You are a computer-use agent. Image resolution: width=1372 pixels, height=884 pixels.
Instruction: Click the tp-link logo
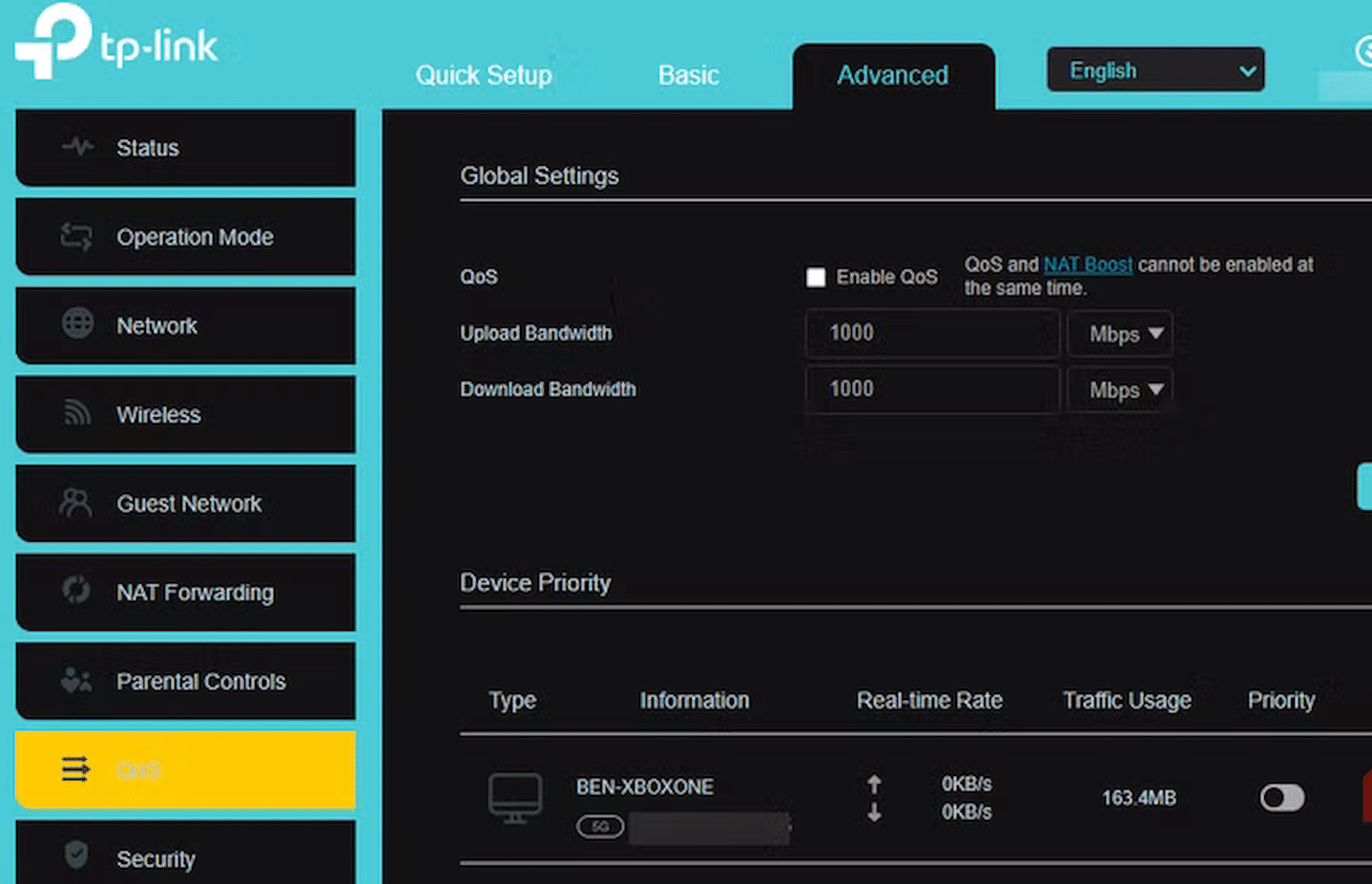[x=116, y=42]
